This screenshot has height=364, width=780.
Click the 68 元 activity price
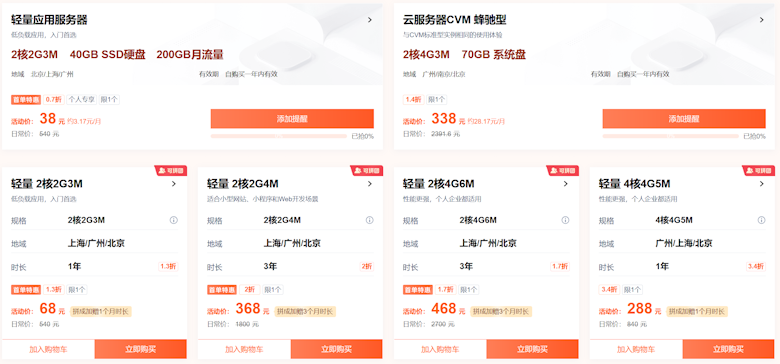click(52, 309)
